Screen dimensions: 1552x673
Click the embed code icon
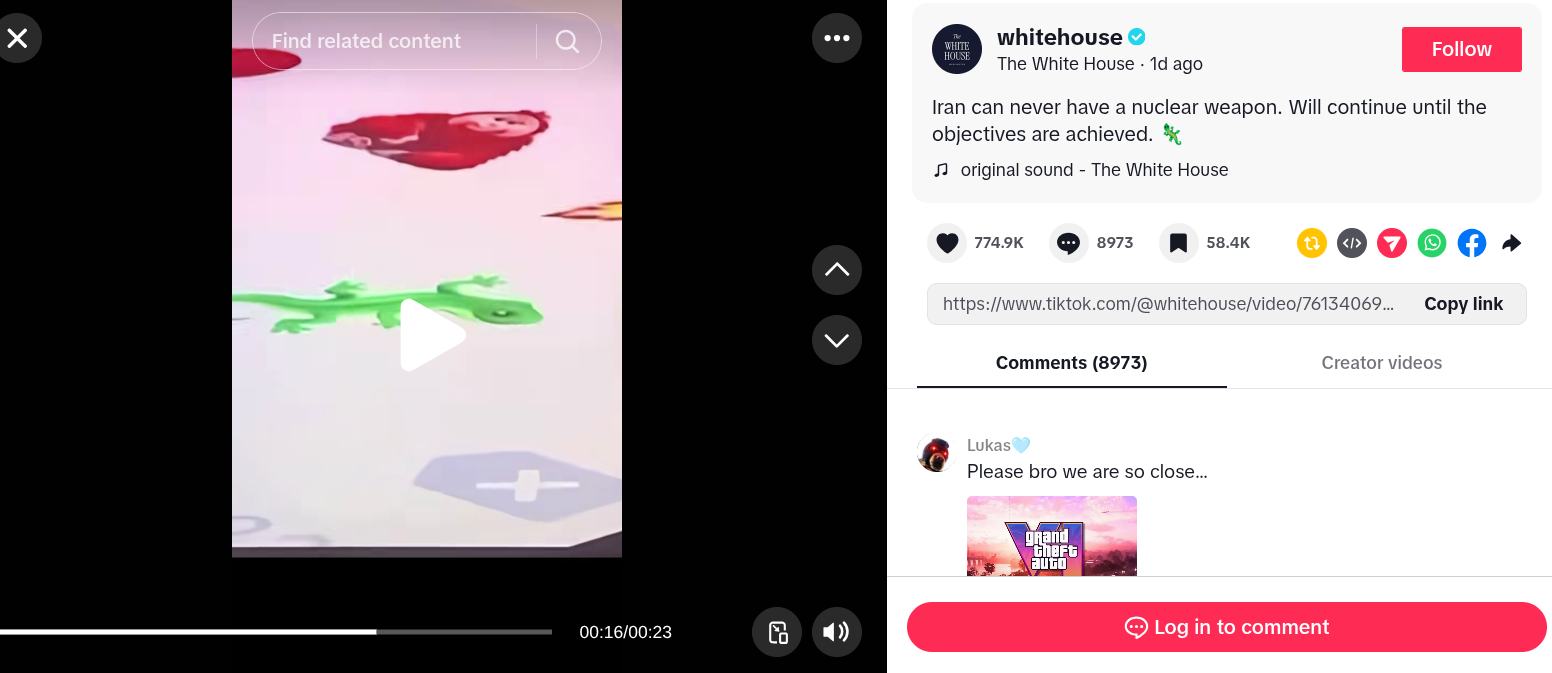point(1352,243)
